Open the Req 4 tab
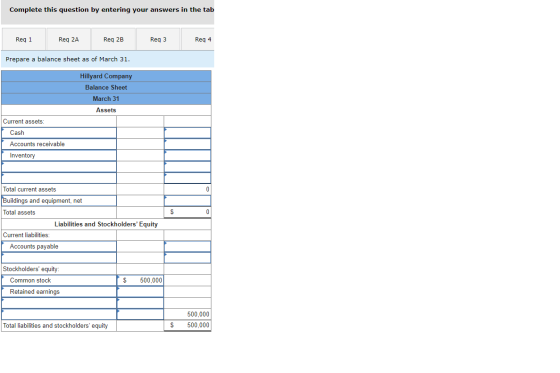Screen dimensions: 560x373 click(x=198, y=39)
